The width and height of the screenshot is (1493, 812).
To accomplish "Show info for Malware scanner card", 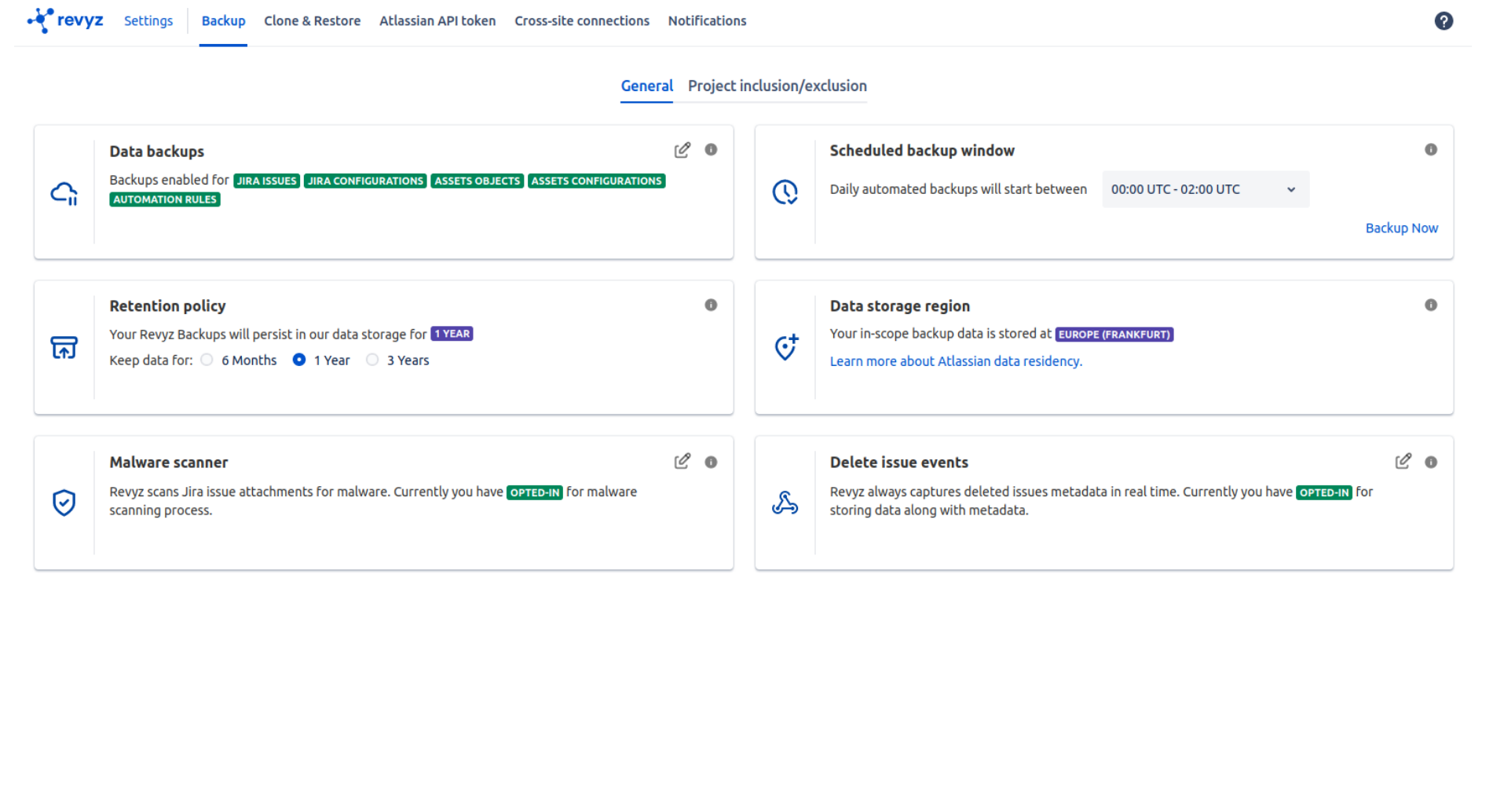I will pos(711,462).
